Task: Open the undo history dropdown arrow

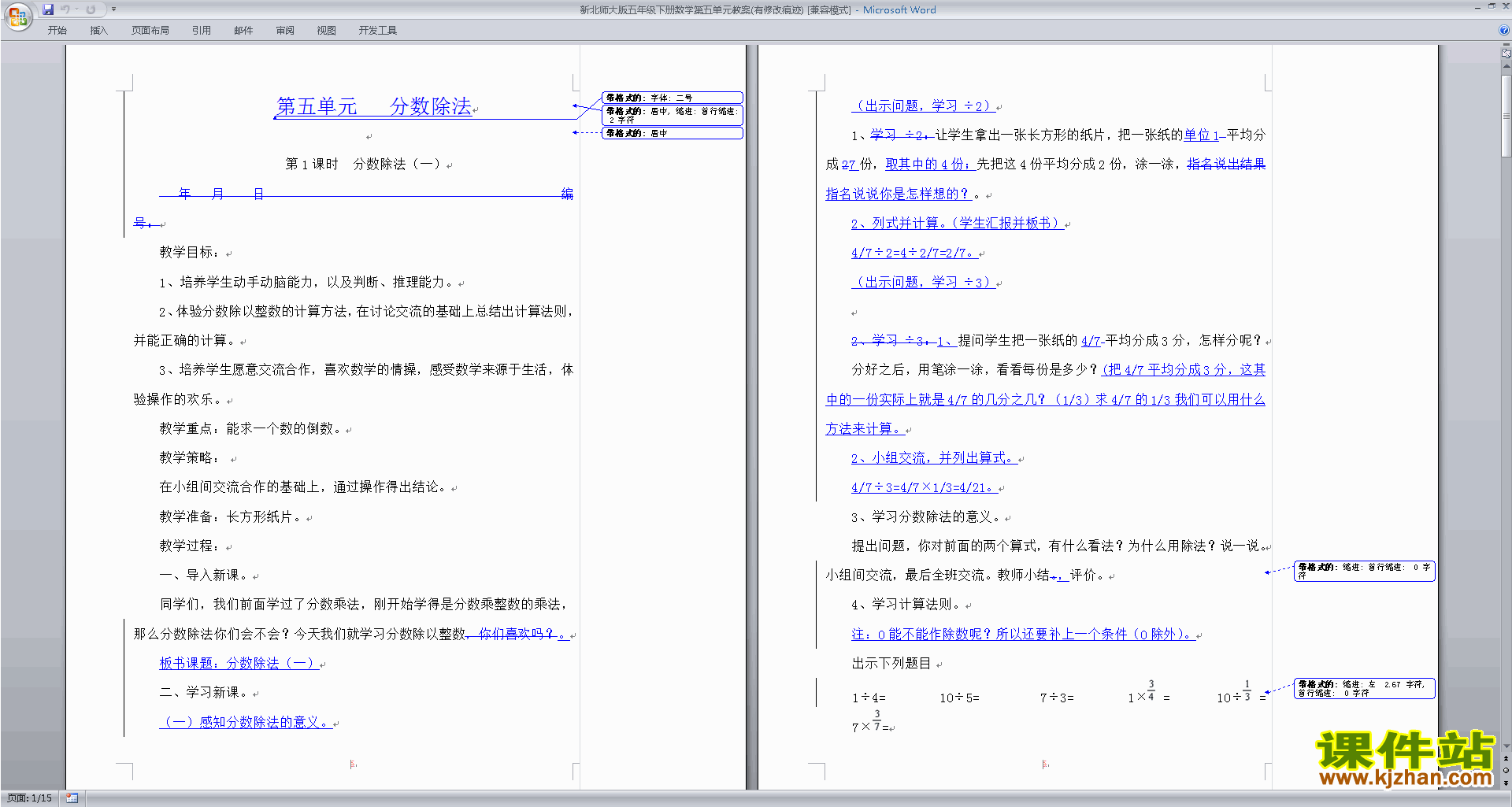Action: [x=76, y=9]
